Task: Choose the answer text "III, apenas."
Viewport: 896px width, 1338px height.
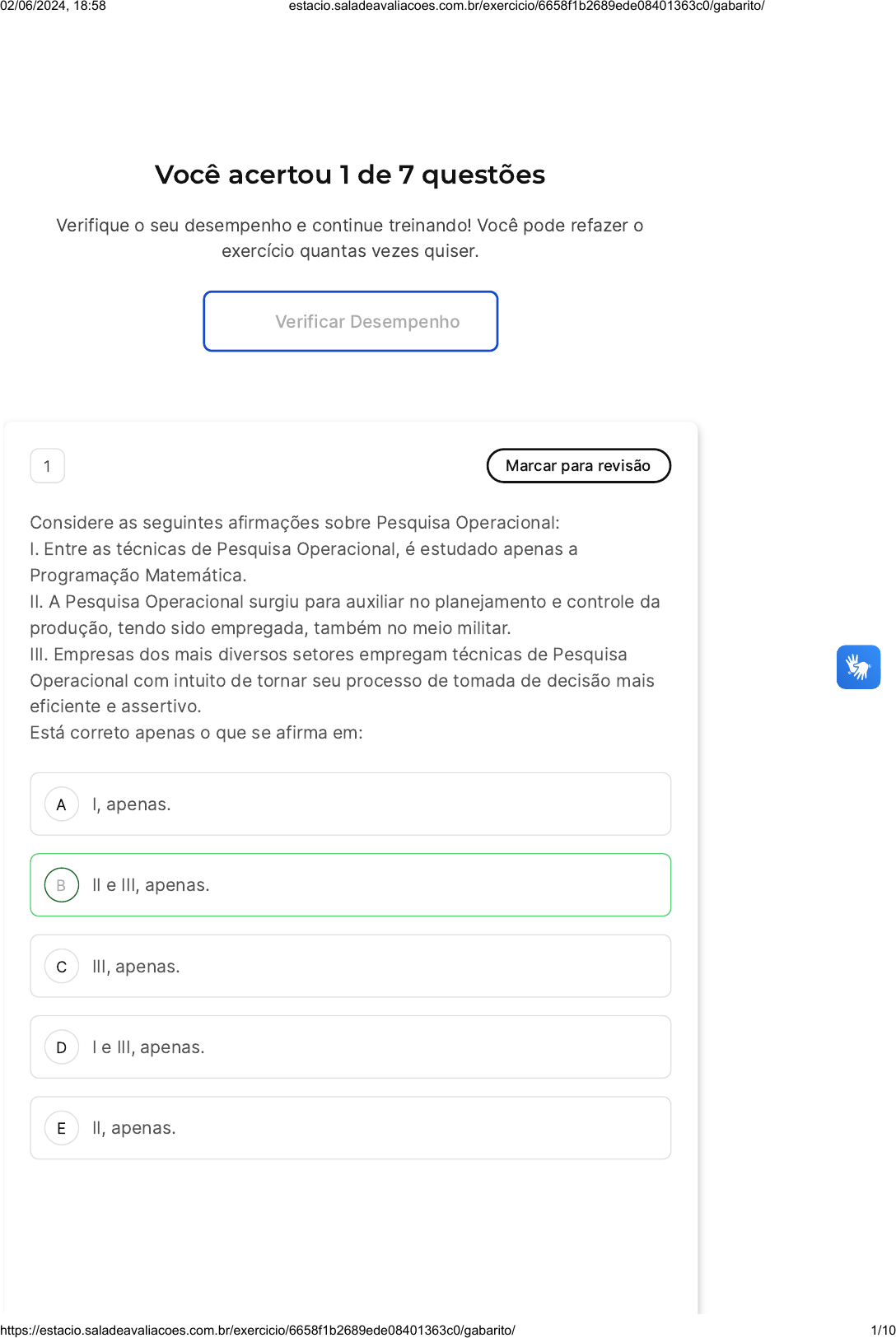Action: tap(136, 967)
